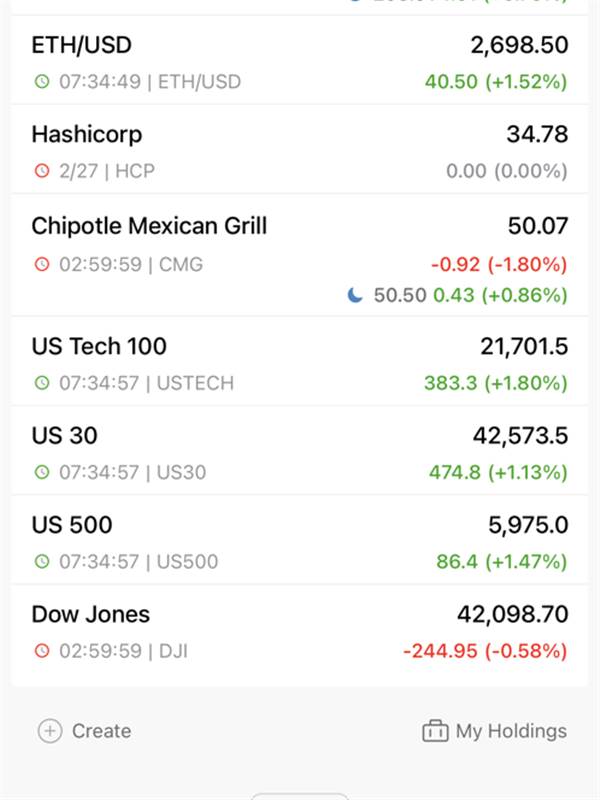The width and height of the screenshot is (600, 800).
Task: Tap the green clock icon for USTECH
Action: 42,383
